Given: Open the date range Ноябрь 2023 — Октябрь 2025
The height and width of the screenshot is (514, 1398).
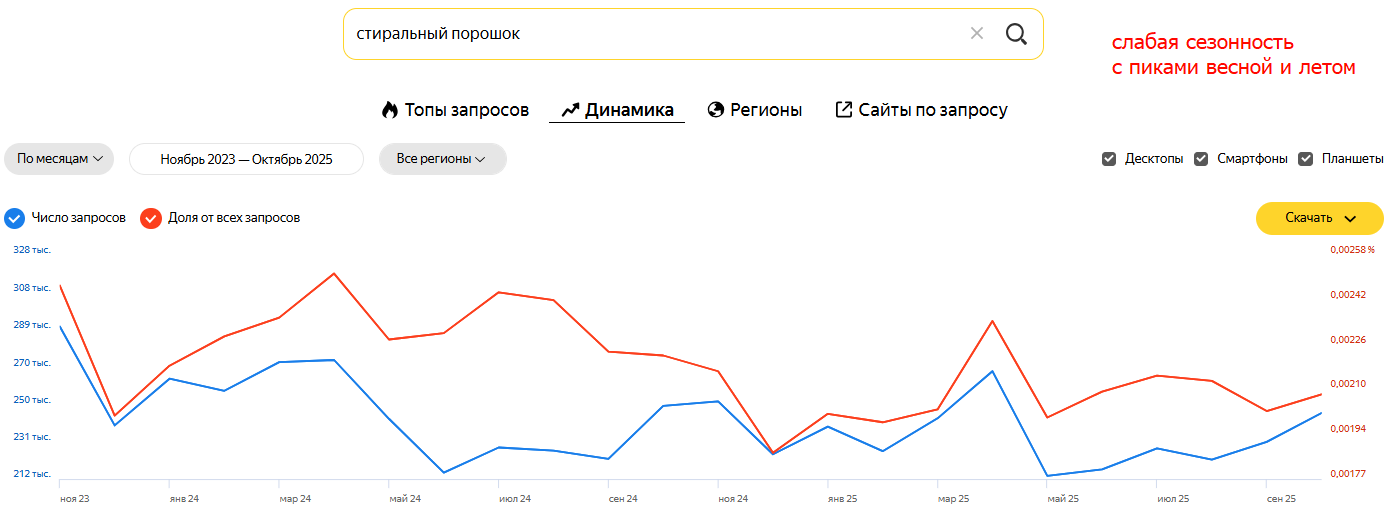Looking at the screenshot, I should point(246,159).
